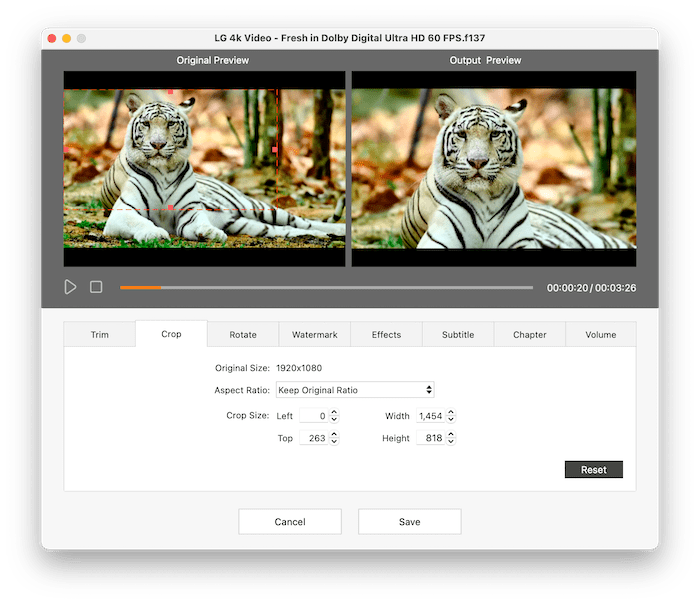This screenshot has width=700, height=604.
Task: Go to the Effects tab
Action: coord(386,335)
